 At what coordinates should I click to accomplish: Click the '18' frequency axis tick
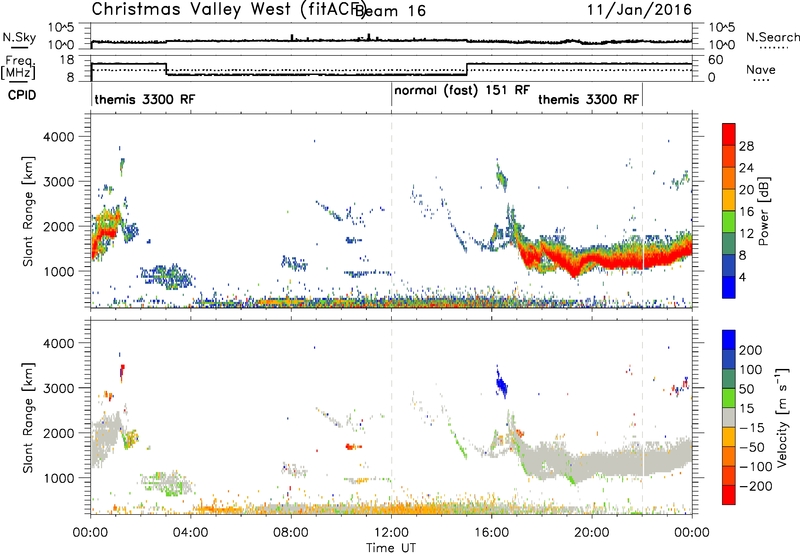pyautogui.click(x=67, y=60)
